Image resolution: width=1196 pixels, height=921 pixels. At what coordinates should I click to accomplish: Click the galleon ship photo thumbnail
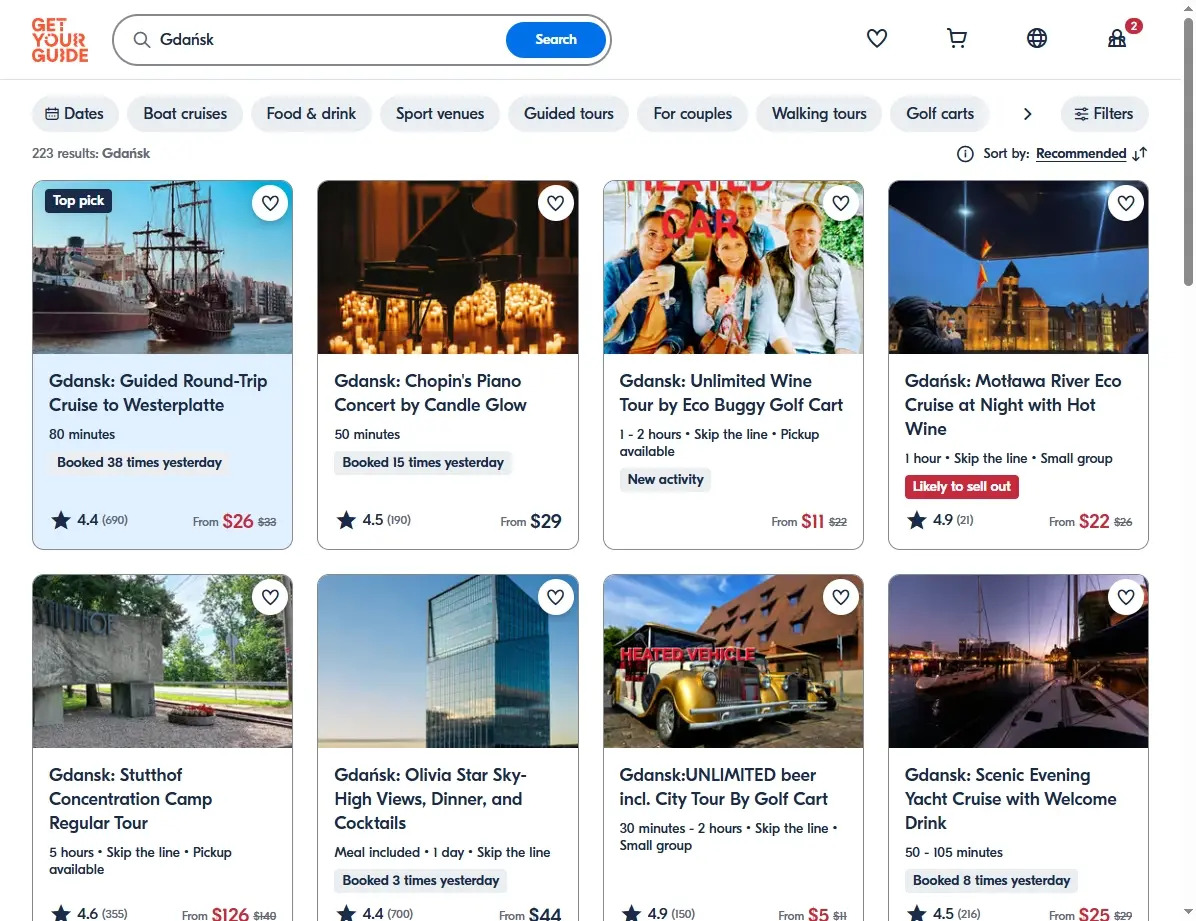tap(162, 267)
